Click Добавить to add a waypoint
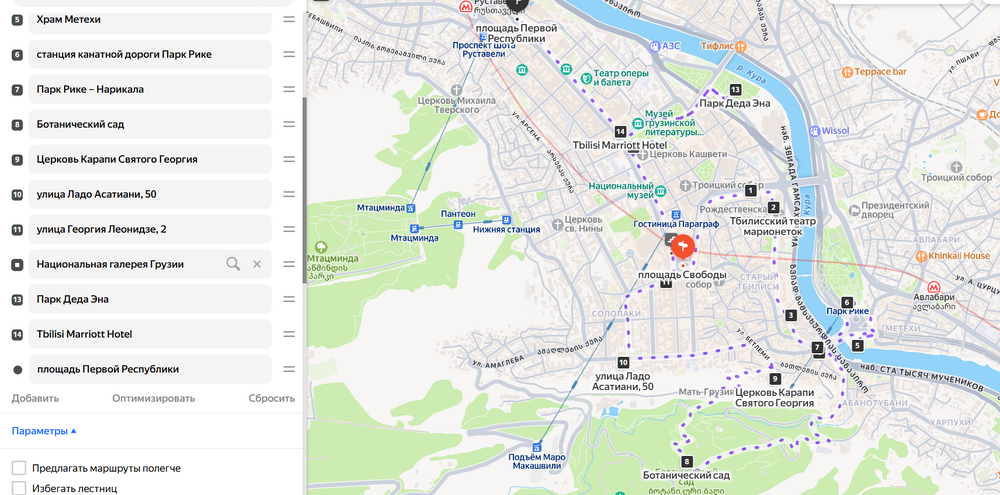The image size is (1000, 495). [35, 398]
